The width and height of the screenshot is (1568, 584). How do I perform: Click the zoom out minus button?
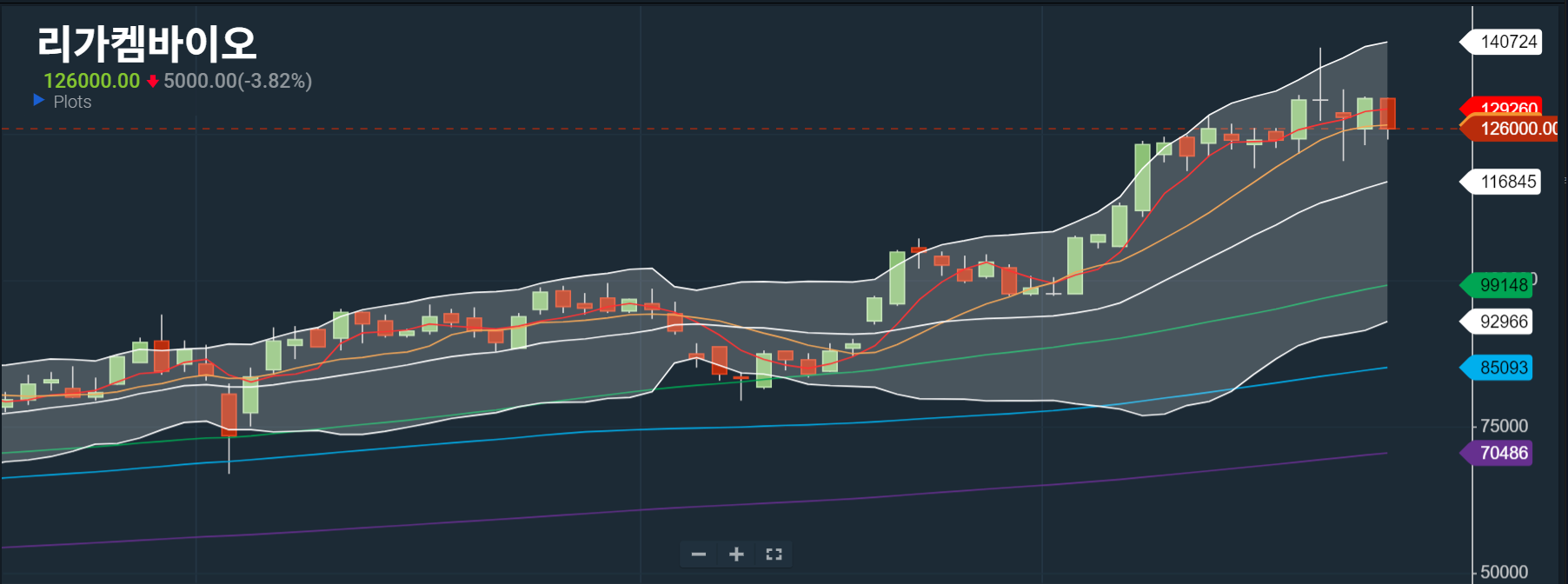[x=698, y=554]
